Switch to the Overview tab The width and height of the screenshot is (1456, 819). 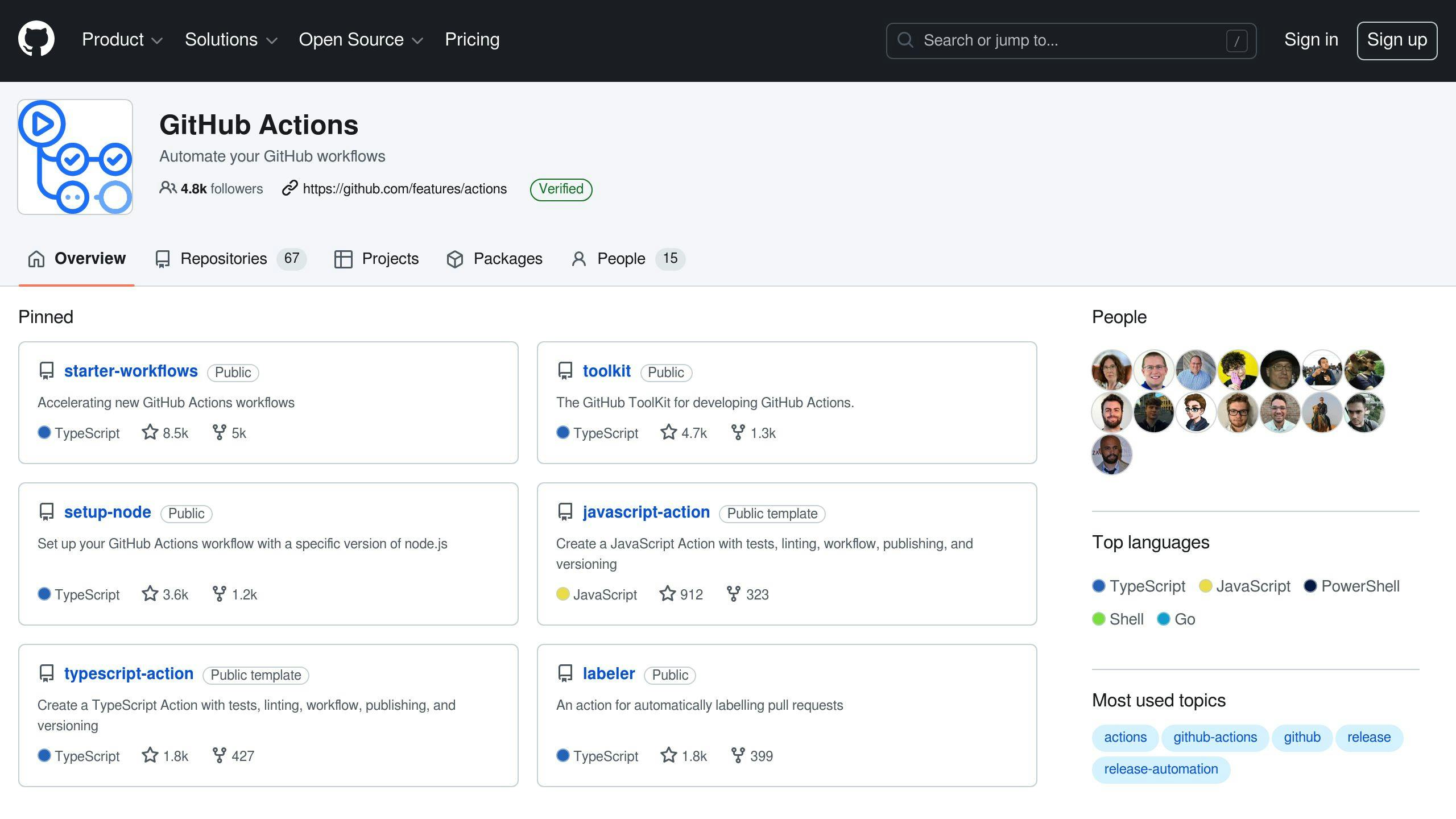(x=76, y=259)
